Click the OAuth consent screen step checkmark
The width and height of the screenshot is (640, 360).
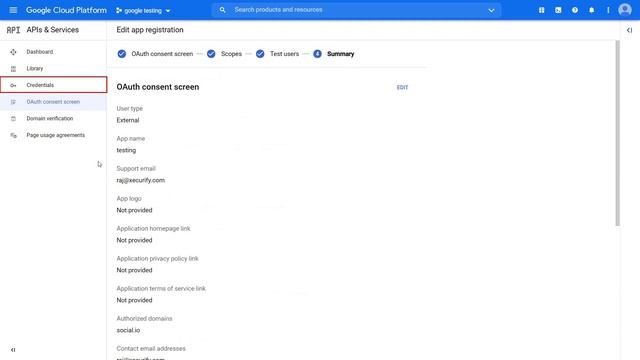[122, 54]
